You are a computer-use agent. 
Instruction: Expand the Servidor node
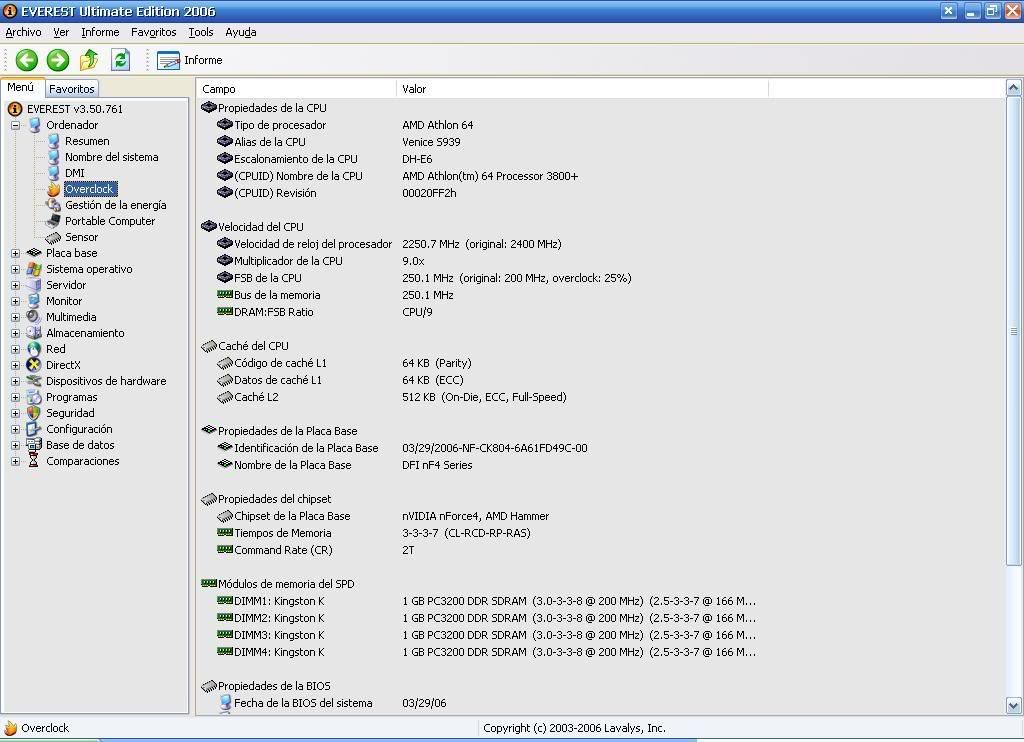coord(15,285)
